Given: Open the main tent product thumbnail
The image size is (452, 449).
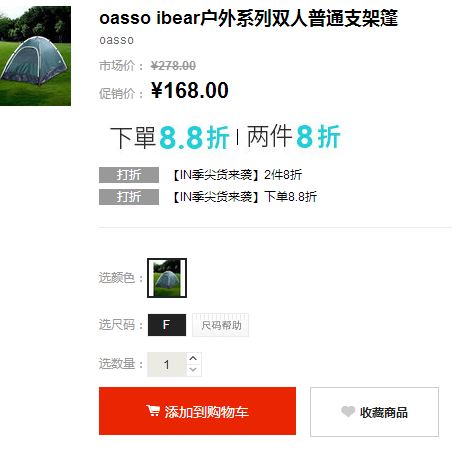Looking at the screenshot, I should pos(35,56).
